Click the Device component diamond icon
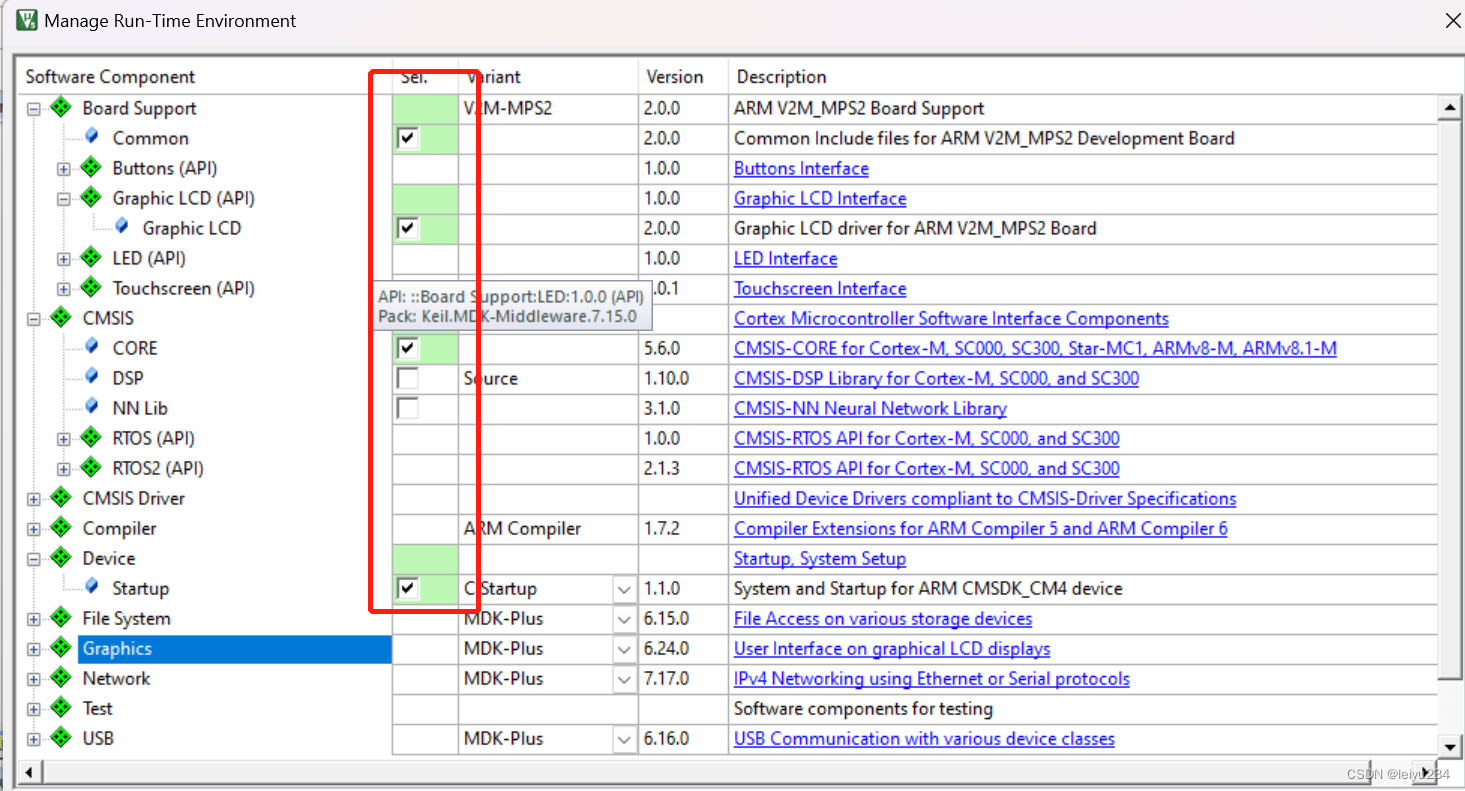1465x791 pixels. pyautogui.click(x=61, y=558)
